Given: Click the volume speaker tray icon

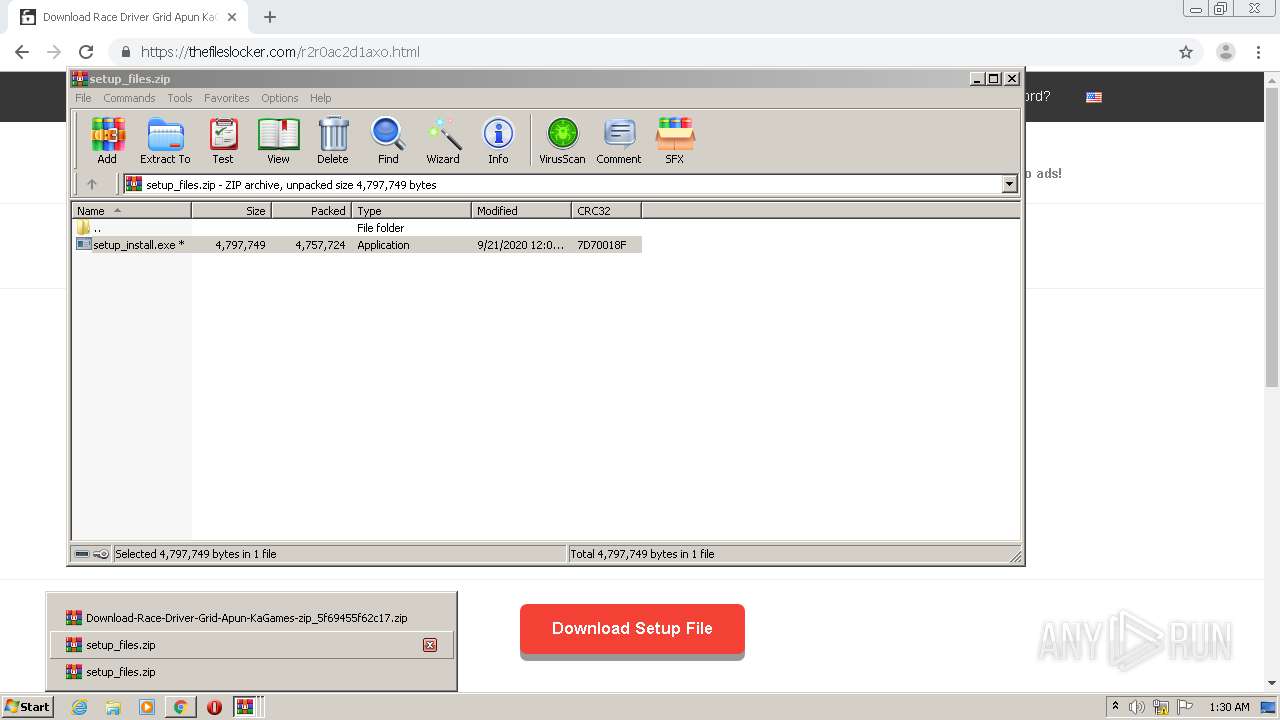Looking at the screenshot, I should 1137,707.
